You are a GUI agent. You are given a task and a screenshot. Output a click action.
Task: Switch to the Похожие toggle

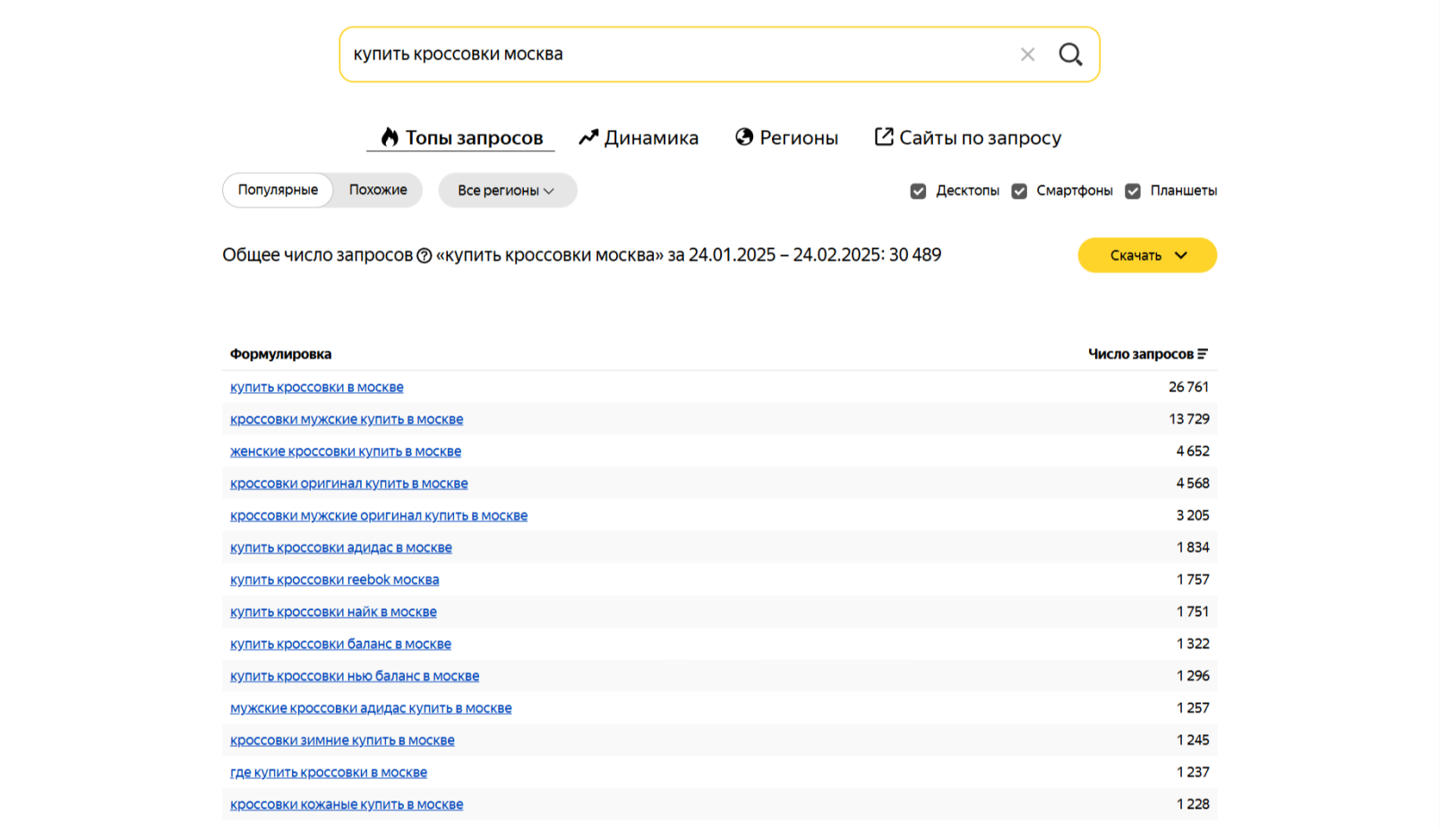[378, 190]
